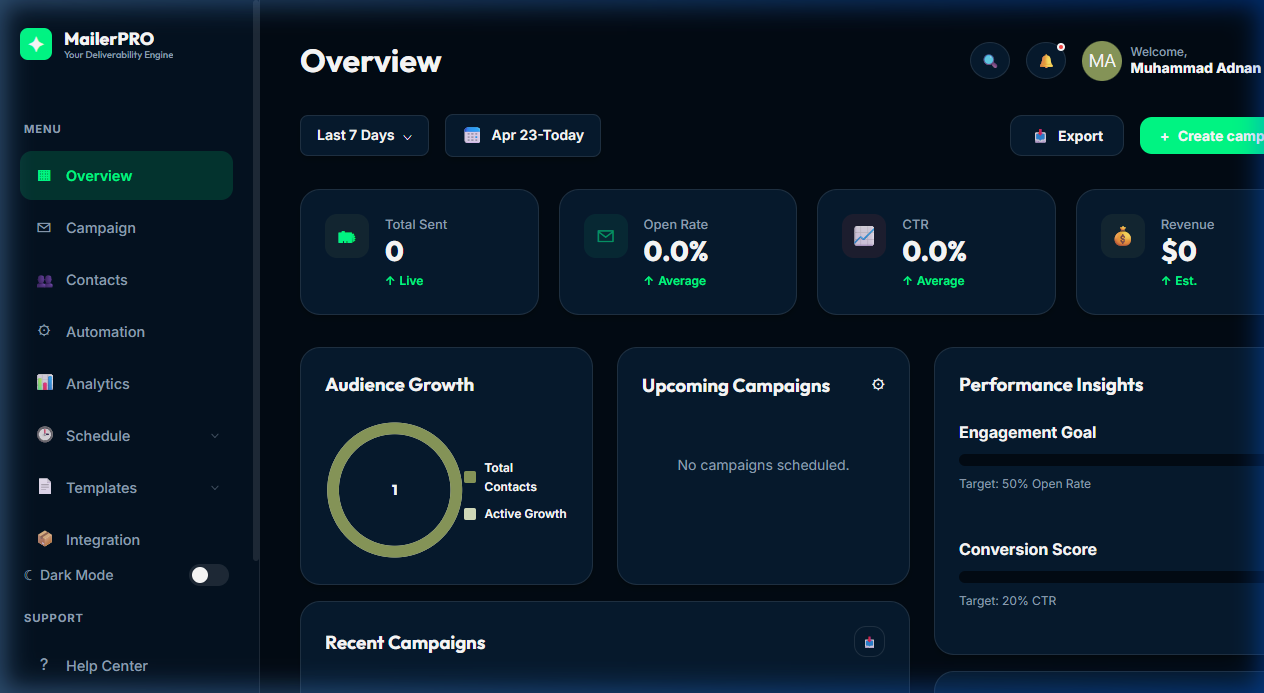Click the Revenue money bag icon
The height and width of the screenshot is (693, 1264).
(x=1122, y=237)
